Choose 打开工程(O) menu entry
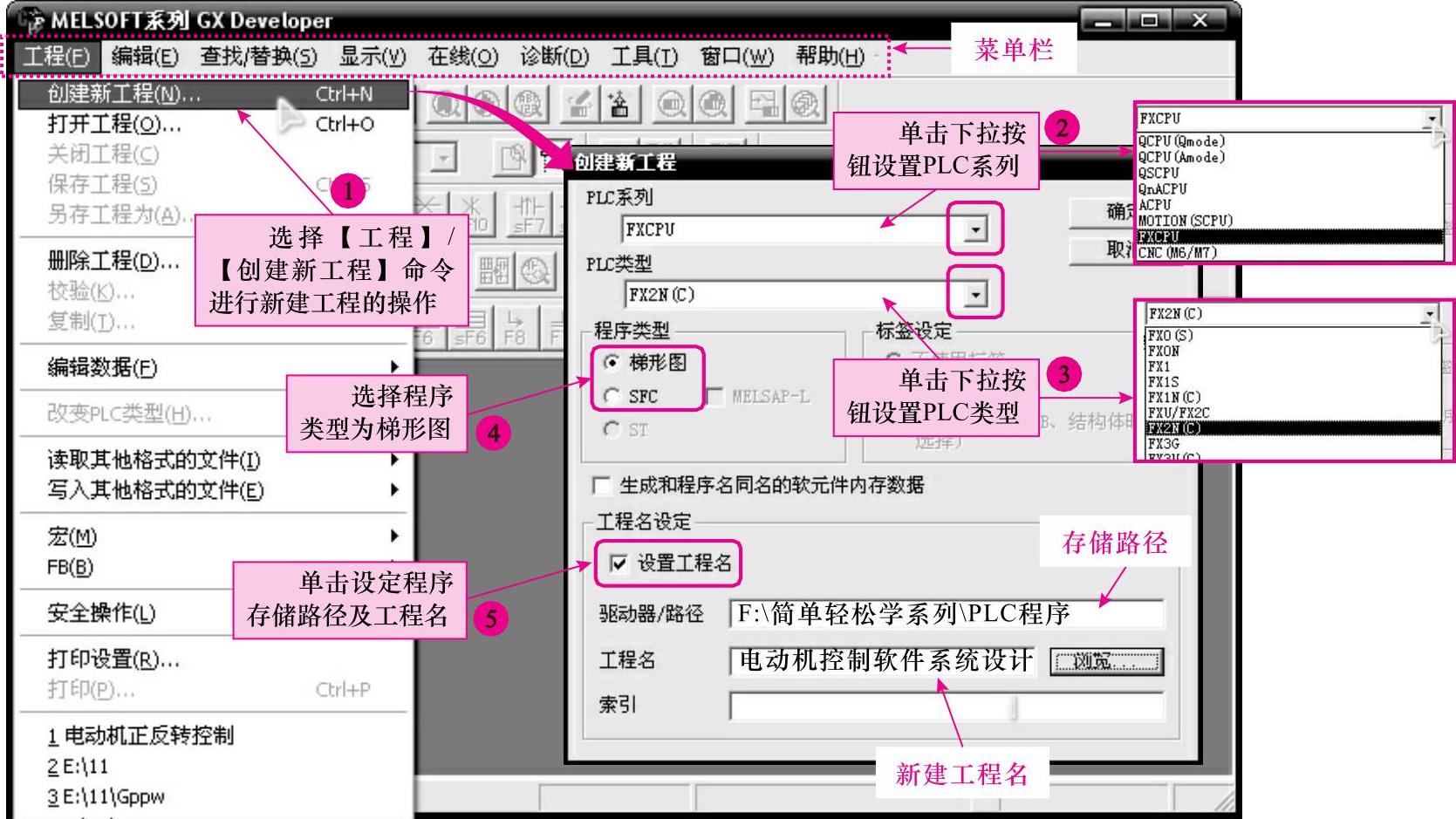This screenshot has width=1456, height=819. [214, 124]
